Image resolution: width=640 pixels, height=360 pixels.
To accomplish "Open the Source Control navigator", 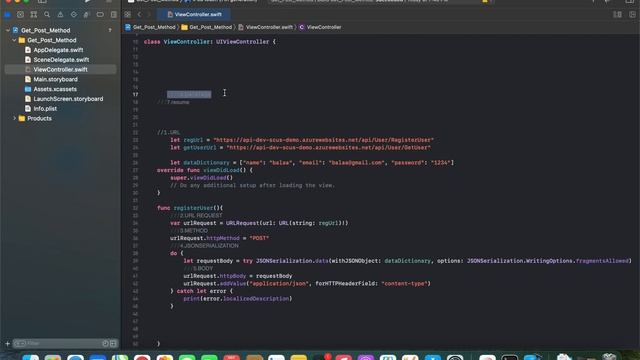I will pyautogui.click(x=20, y=15).
